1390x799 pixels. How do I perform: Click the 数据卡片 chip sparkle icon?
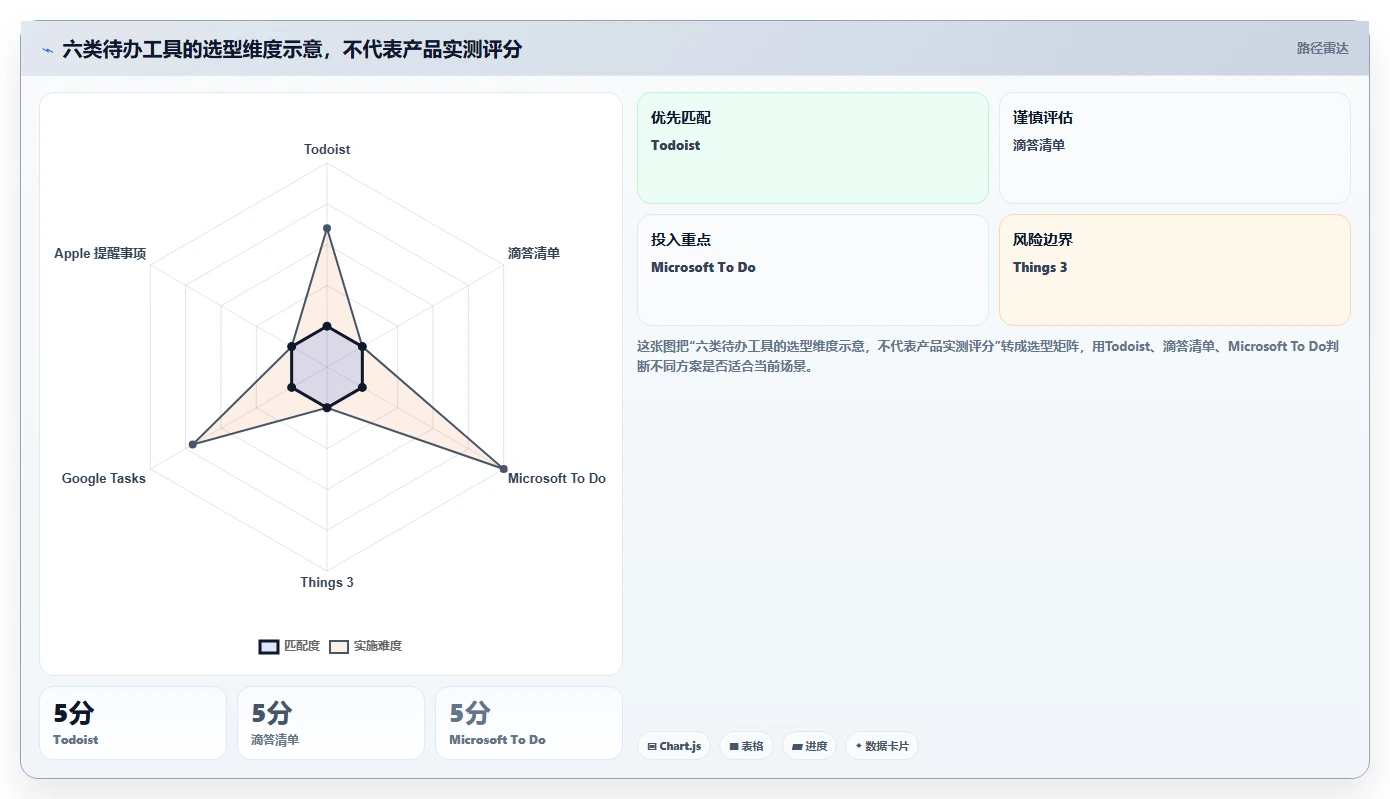click(x=858, y=746)
